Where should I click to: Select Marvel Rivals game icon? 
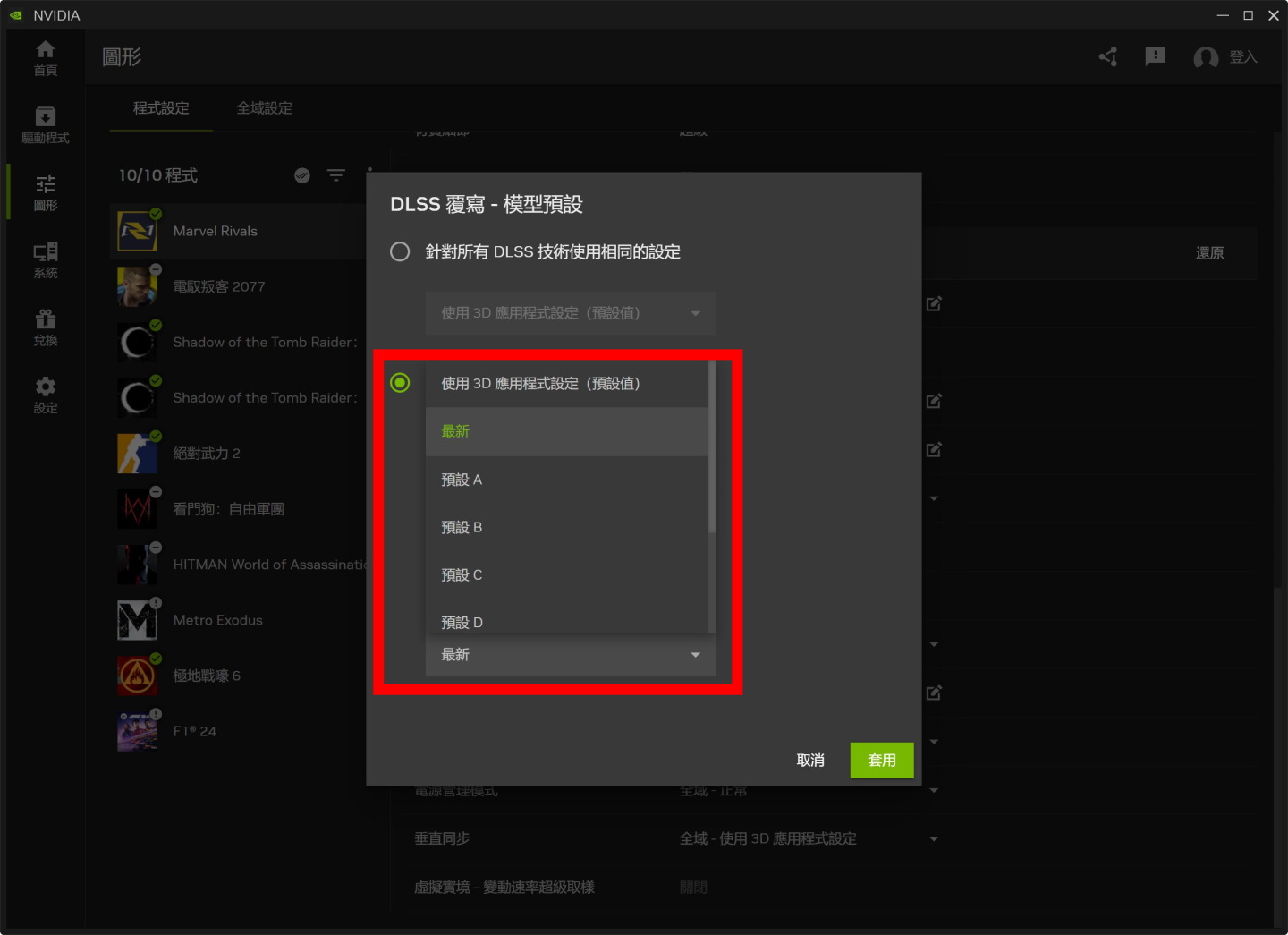(138, 231)
